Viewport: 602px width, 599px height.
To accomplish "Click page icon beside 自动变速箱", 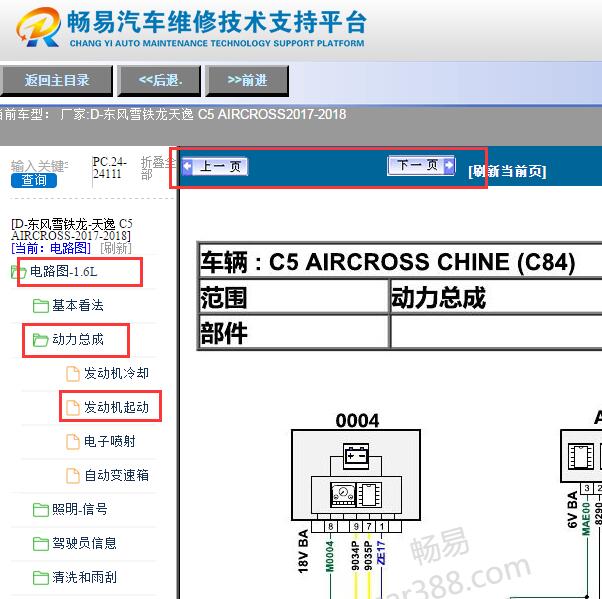I will point(73,476).
